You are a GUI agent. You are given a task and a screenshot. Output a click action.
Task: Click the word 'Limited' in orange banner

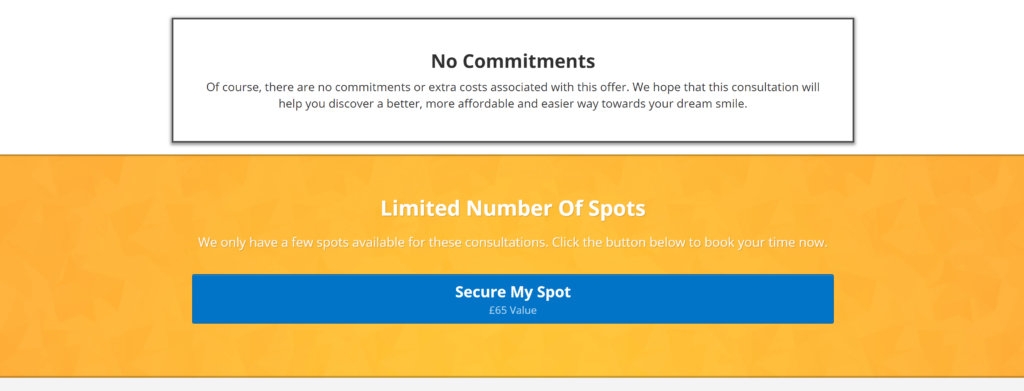(421, 209)
